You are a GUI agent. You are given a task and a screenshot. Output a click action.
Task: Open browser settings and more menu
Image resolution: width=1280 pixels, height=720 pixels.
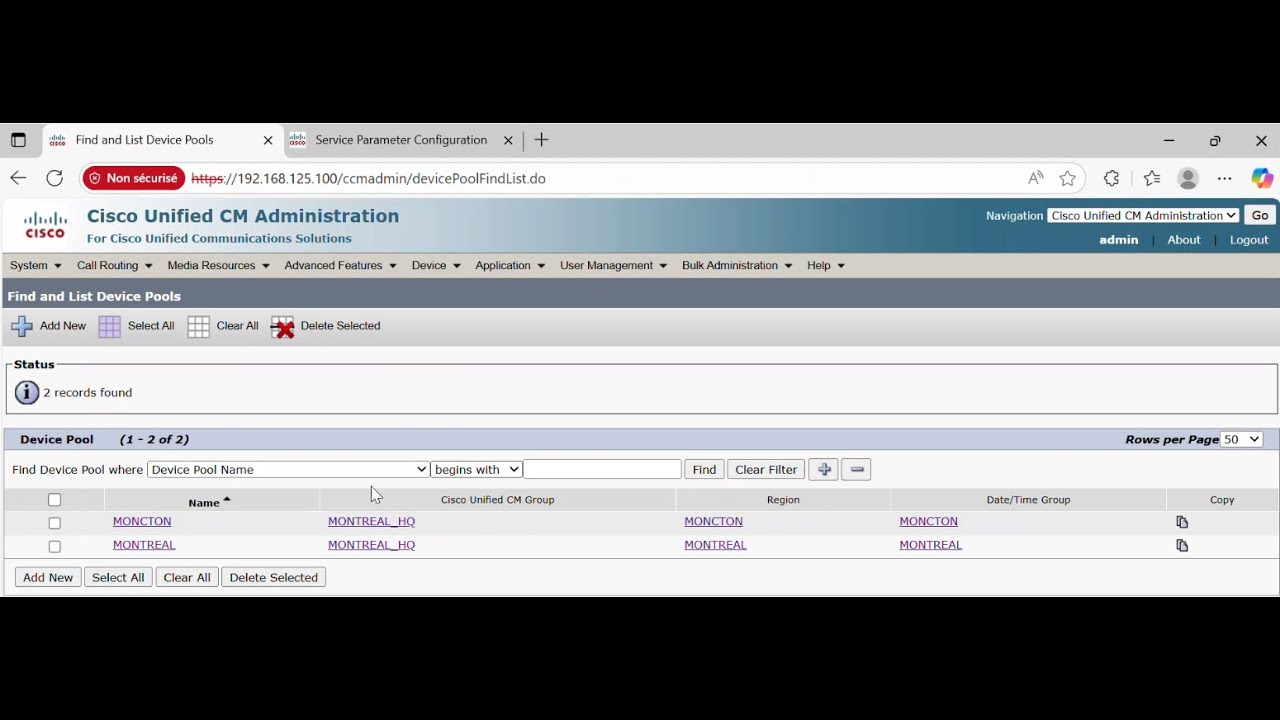click(1225, 178)
